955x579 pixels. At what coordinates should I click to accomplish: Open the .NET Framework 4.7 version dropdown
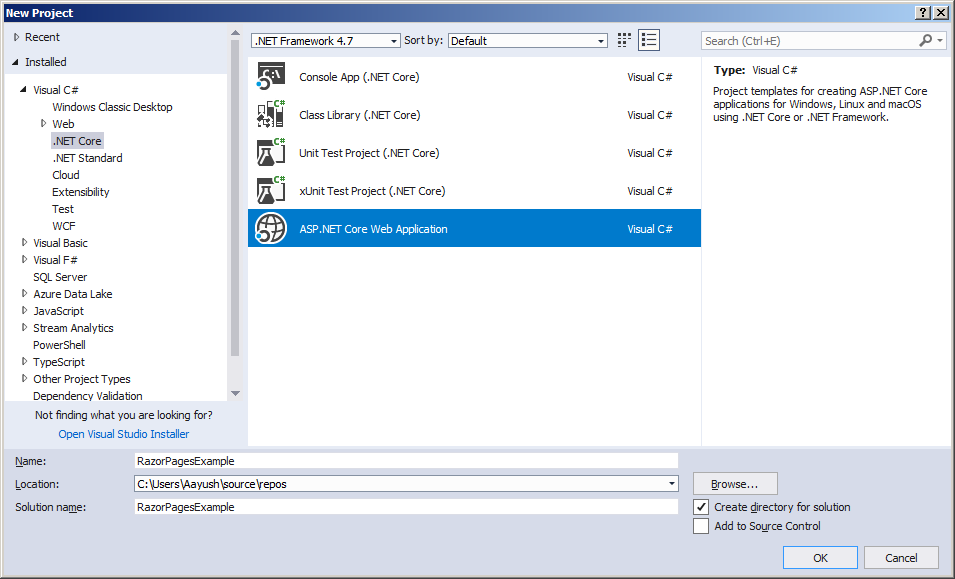point(325,41)
